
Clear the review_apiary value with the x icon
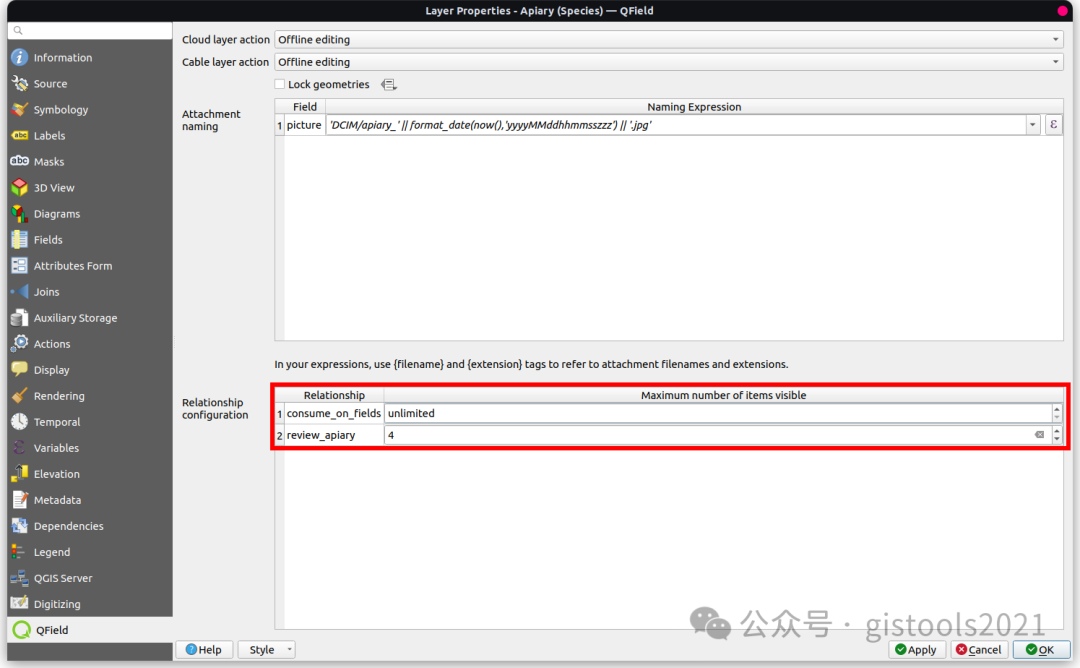(x=1041, y=434)
